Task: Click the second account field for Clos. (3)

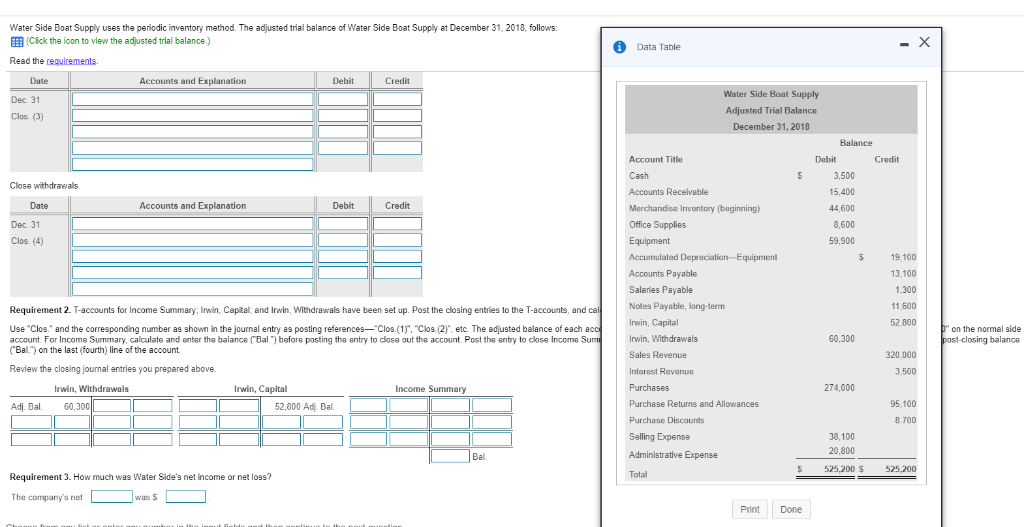Action: coord(193,116)
